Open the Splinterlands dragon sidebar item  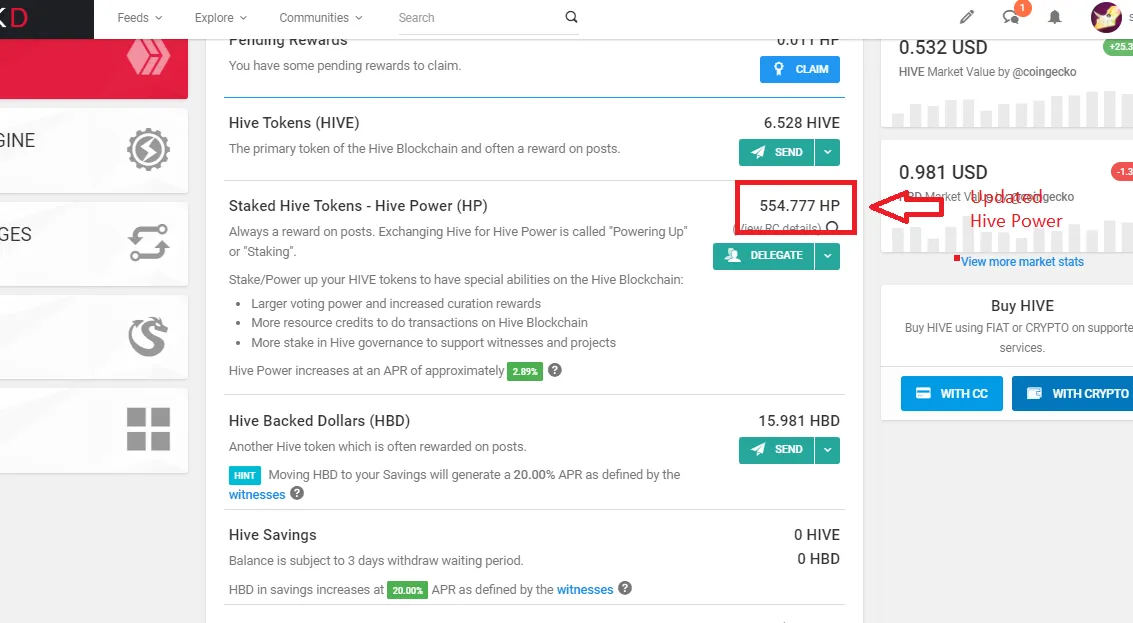[148, 337]
